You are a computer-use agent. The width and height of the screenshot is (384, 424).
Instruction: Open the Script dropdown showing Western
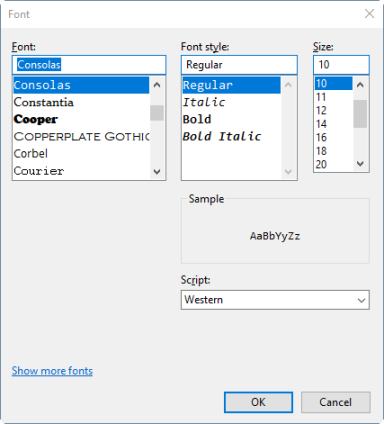(x=275, y=300)
